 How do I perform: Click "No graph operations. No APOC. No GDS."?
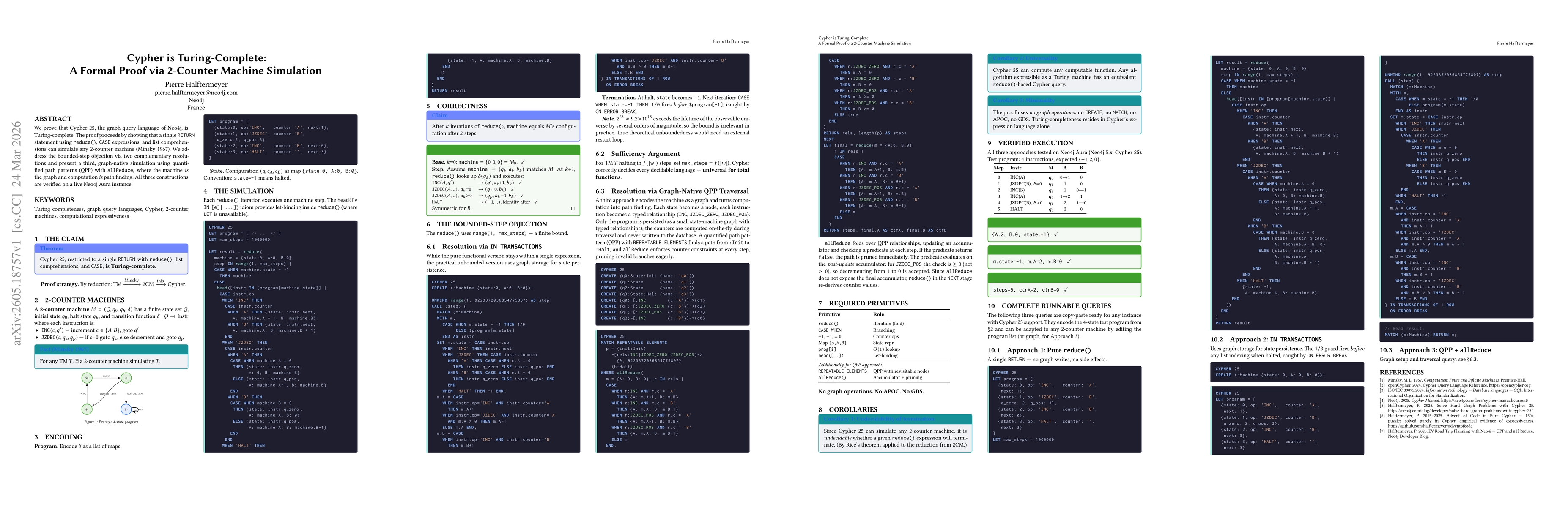pyautogui.click(x=870, y=392)
